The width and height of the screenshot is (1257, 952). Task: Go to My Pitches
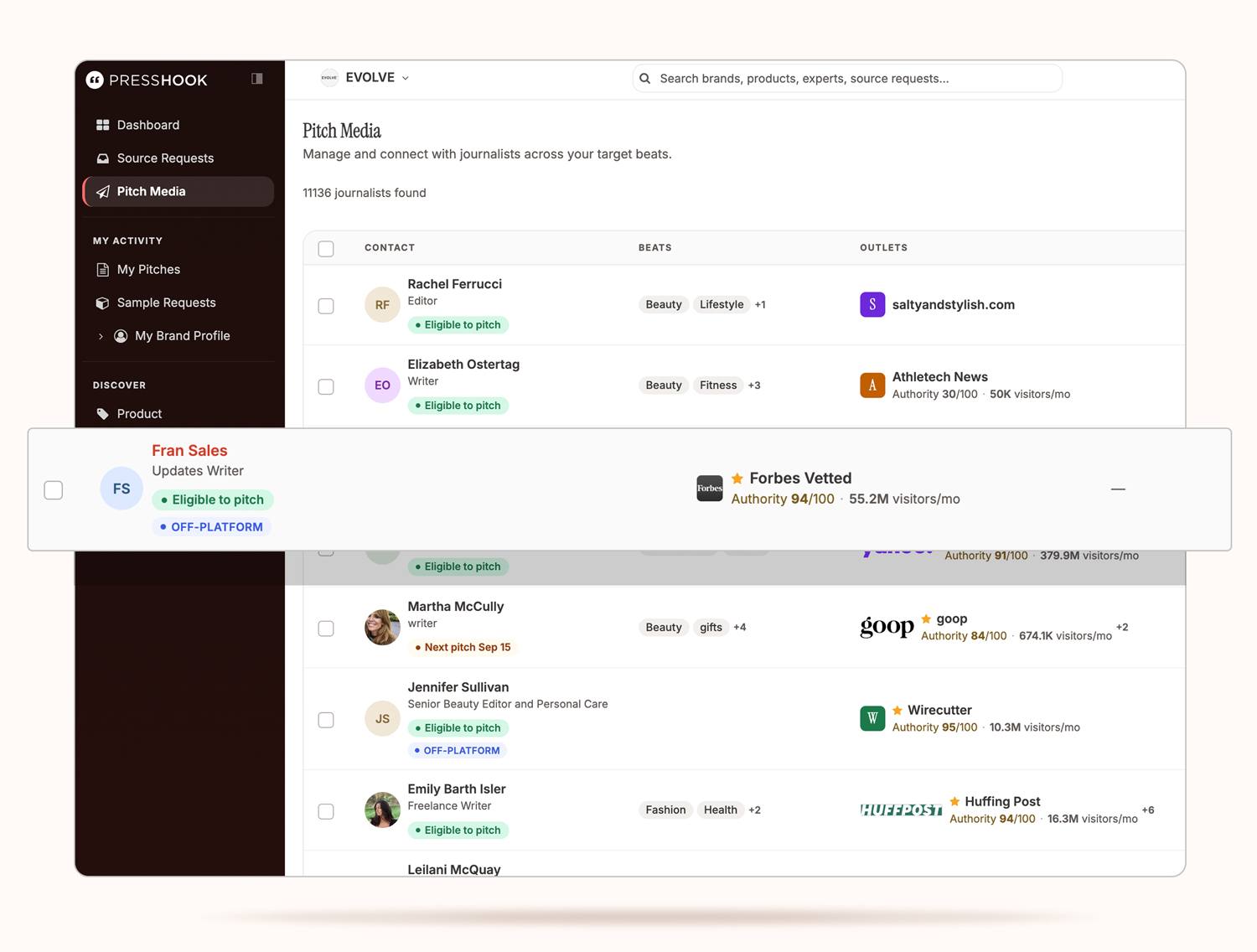pyautogui.click(x=178, y=270)
